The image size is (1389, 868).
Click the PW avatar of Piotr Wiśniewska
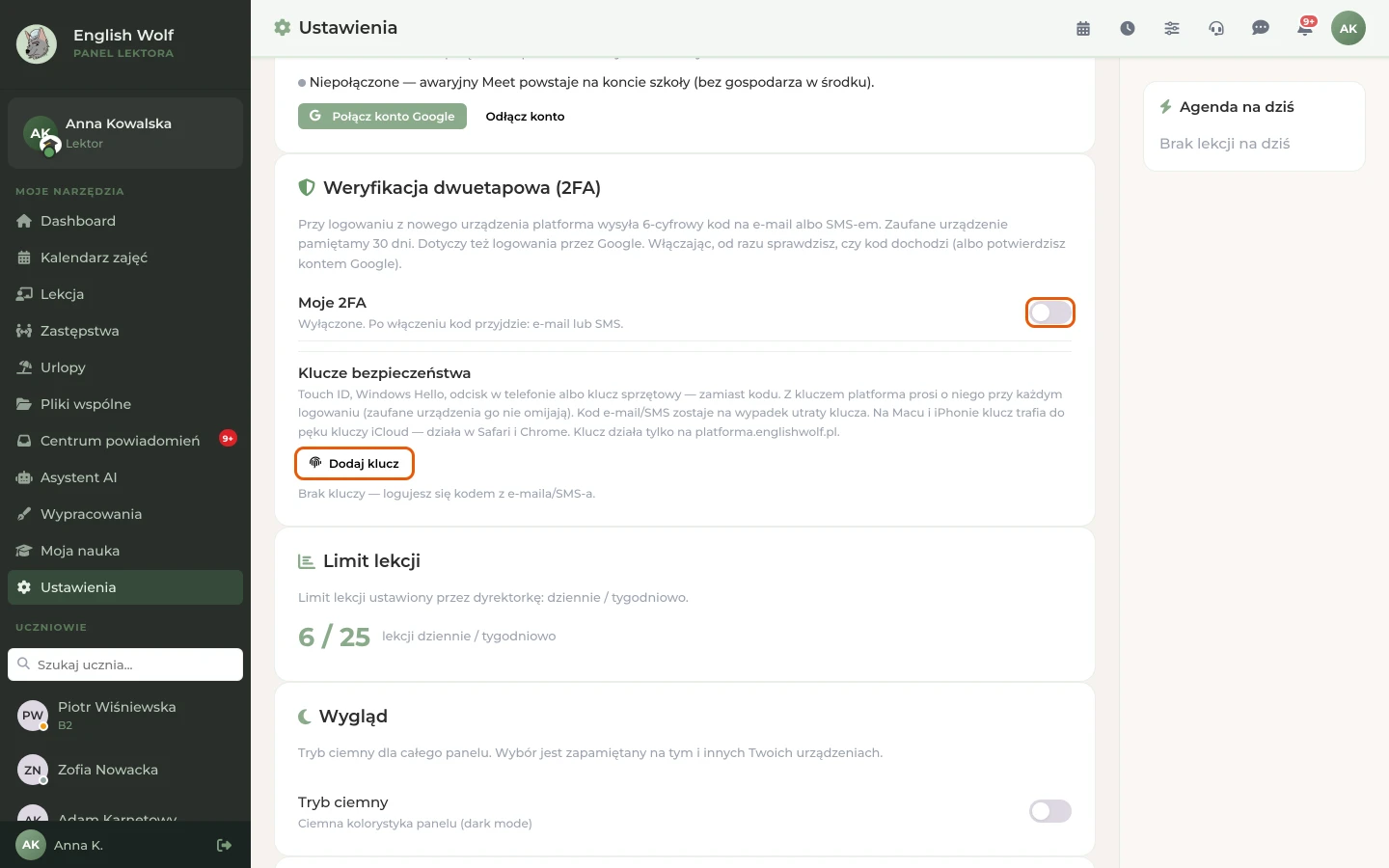[x=33, y=716]
